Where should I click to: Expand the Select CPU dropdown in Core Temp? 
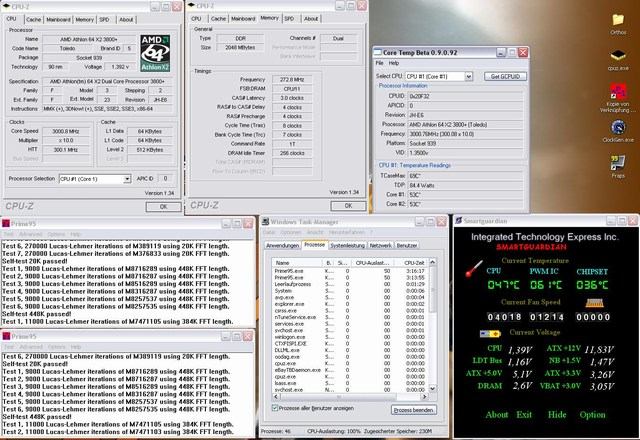pos(469,76)
